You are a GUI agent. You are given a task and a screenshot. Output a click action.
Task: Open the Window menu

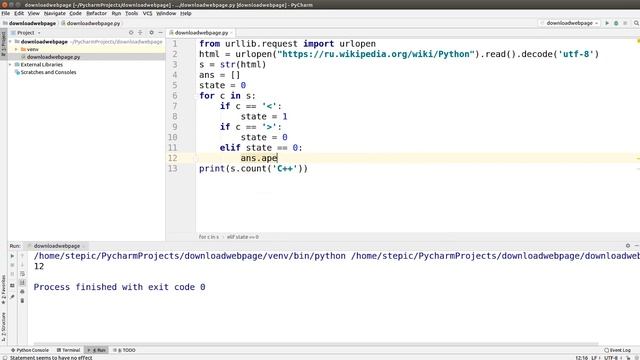click(166, 13)
